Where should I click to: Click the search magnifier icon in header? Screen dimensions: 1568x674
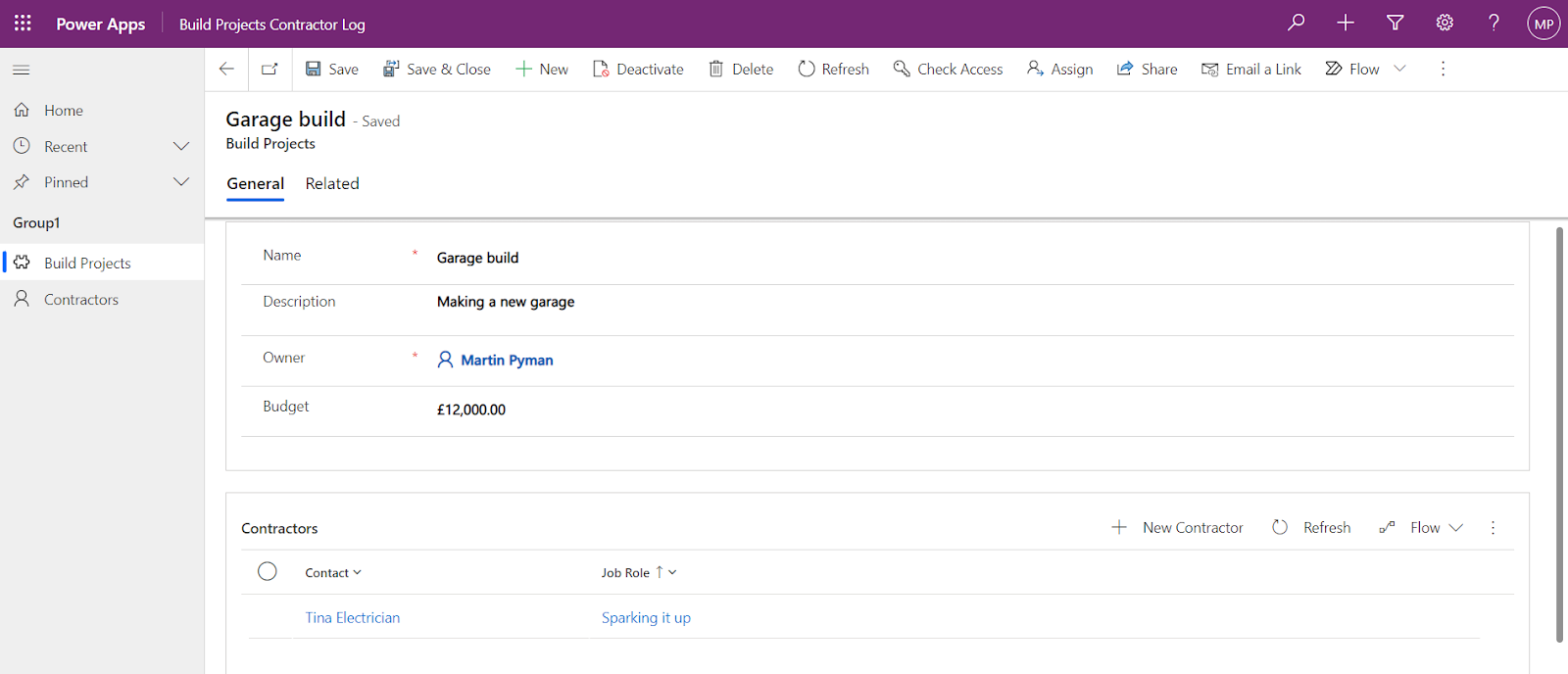[1296, 23]
